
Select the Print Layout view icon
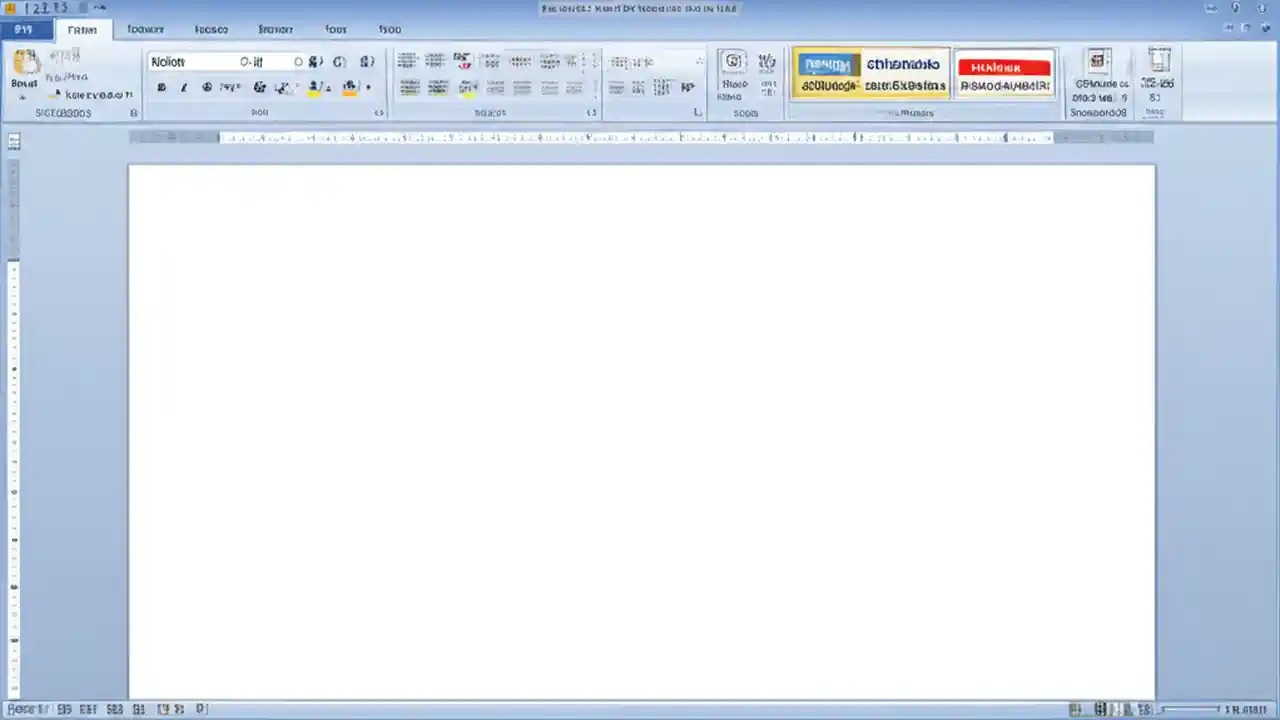click(x=1076, y=709)
